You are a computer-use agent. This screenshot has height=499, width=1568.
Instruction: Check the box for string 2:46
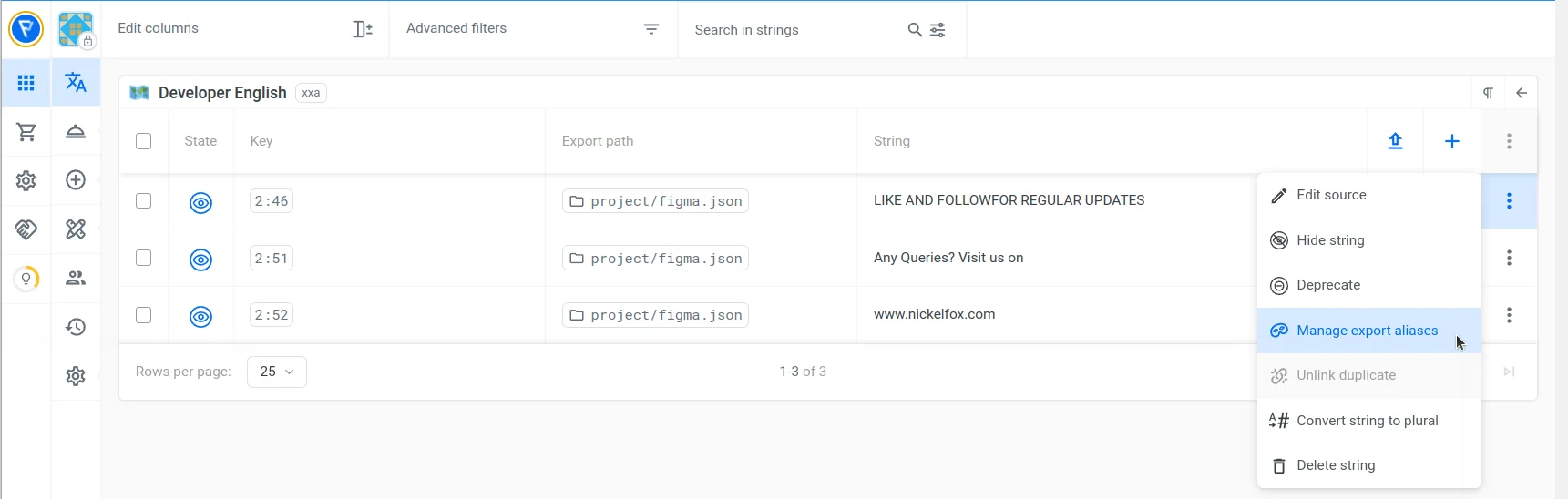pos(144,201)
